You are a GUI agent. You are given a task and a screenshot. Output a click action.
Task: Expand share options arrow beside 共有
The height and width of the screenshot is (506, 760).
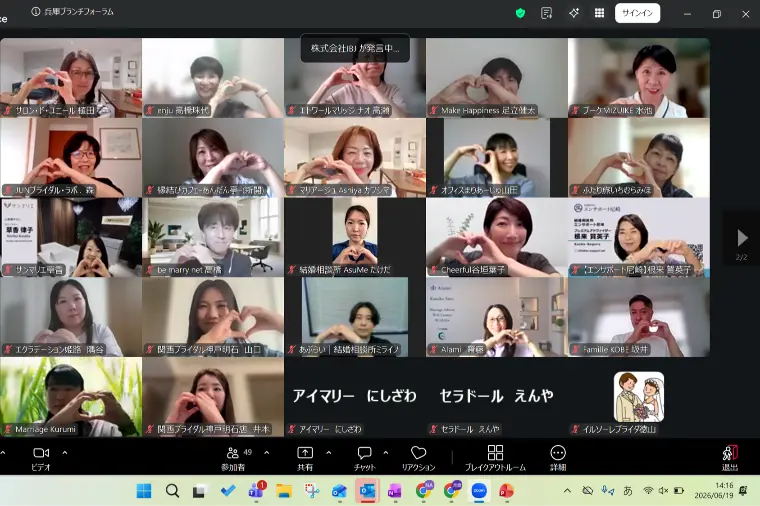329,453
